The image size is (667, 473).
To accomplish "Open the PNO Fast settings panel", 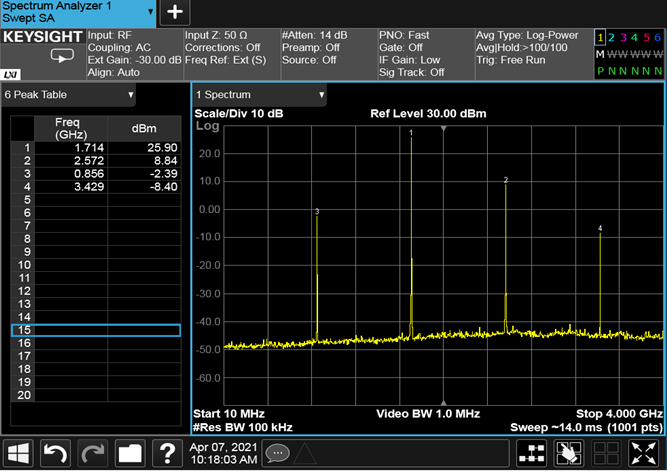I will pyautogui.click(x=426, y=54).
